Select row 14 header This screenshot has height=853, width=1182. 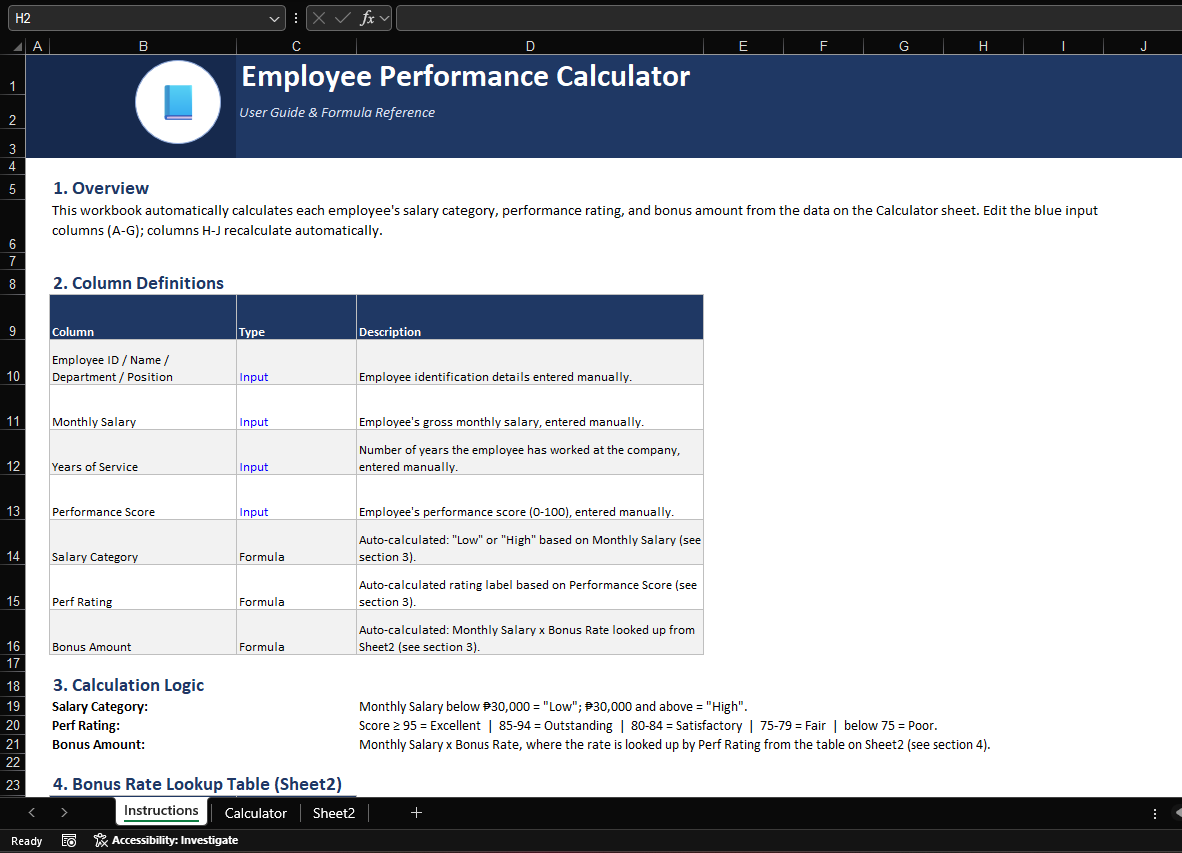pyautogui.click(x=13, y=543)
